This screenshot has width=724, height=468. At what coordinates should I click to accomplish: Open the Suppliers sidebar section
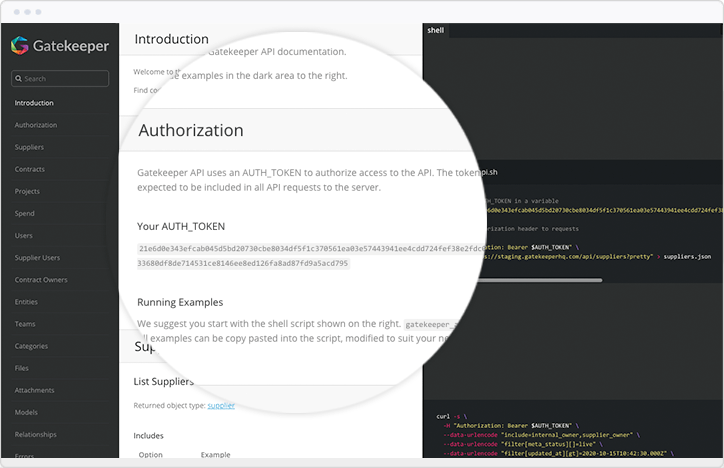point(29,147)
